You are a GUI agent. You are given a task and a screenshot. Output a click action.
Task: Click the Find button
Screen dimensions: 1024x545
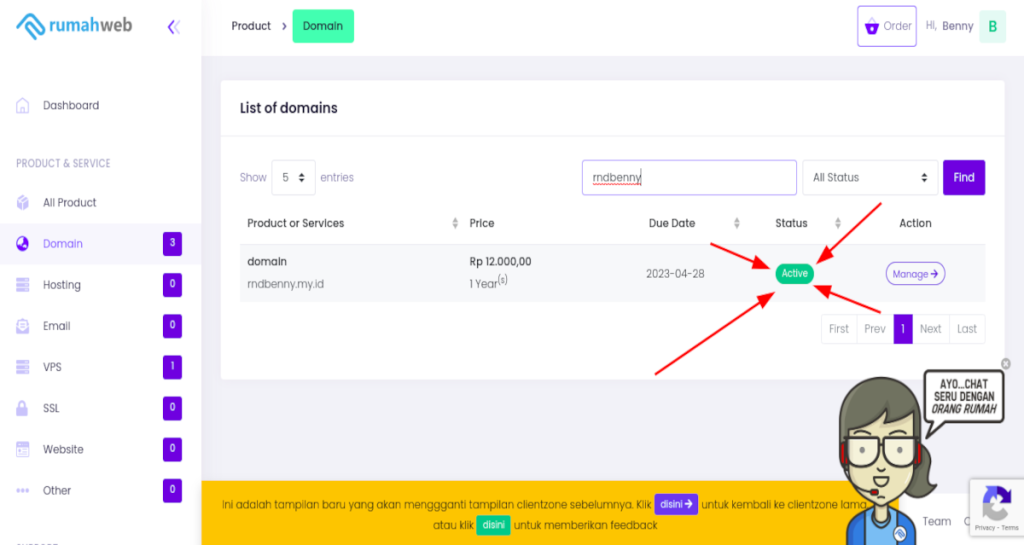pyautogui.click(x=964, y=178)
